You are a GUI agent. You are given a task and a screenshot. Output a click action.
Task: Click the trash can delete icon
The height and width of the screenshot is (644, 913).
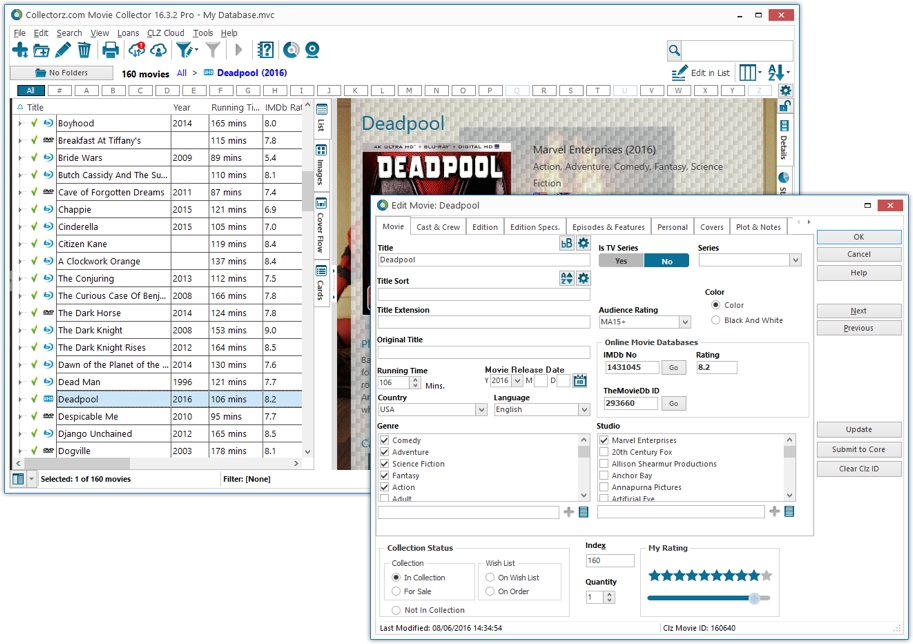84,50
